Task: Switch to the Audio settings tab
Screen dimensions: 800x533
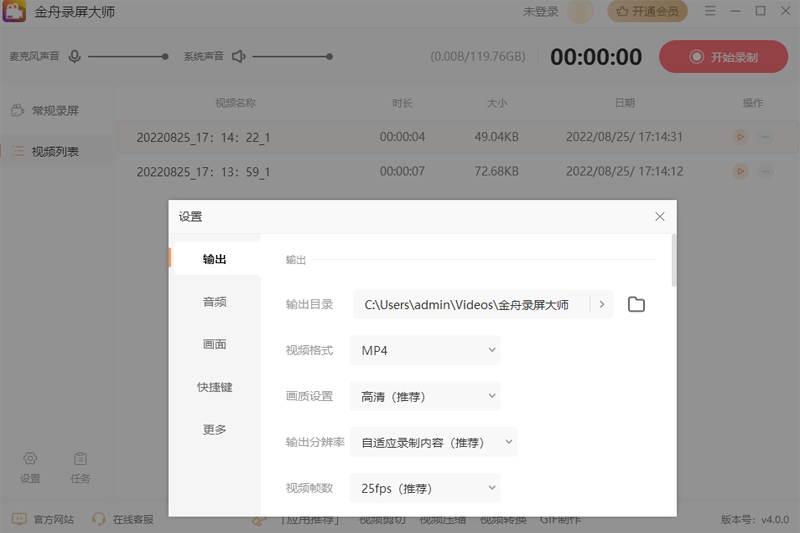Action: coord(214,302)
